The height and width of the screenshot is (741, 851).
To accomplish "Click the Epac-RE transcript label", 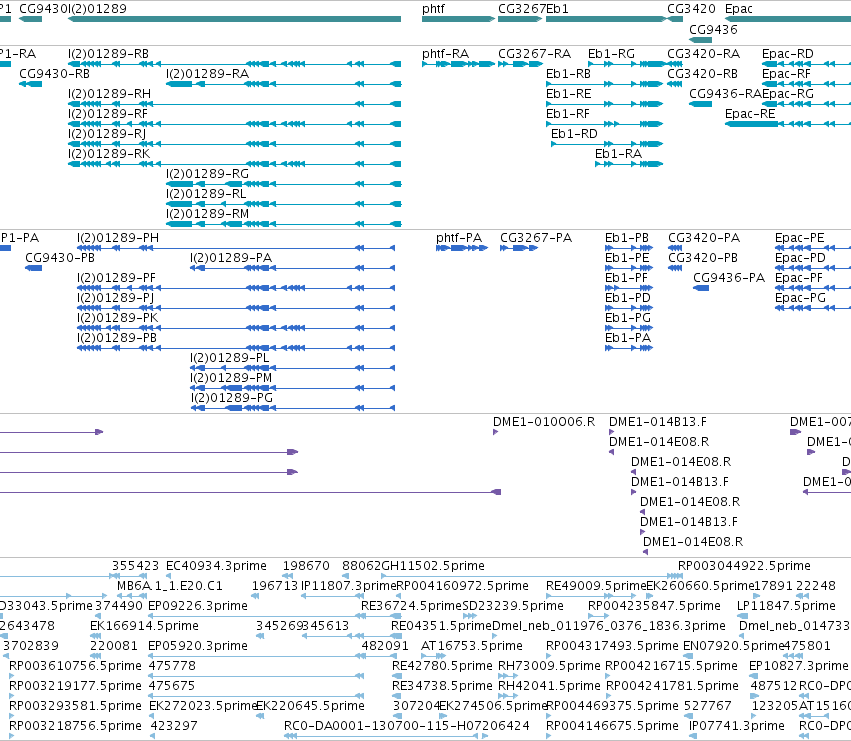I will (x=750, y=114).
